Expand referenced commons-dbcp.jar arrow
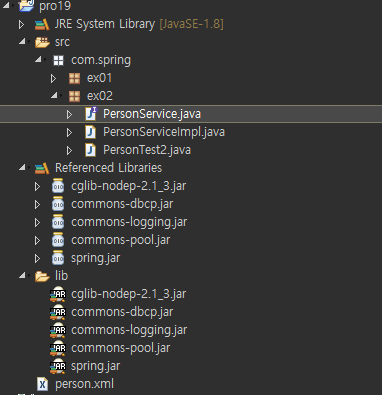The image size is (382, 395). pos(37,204)
